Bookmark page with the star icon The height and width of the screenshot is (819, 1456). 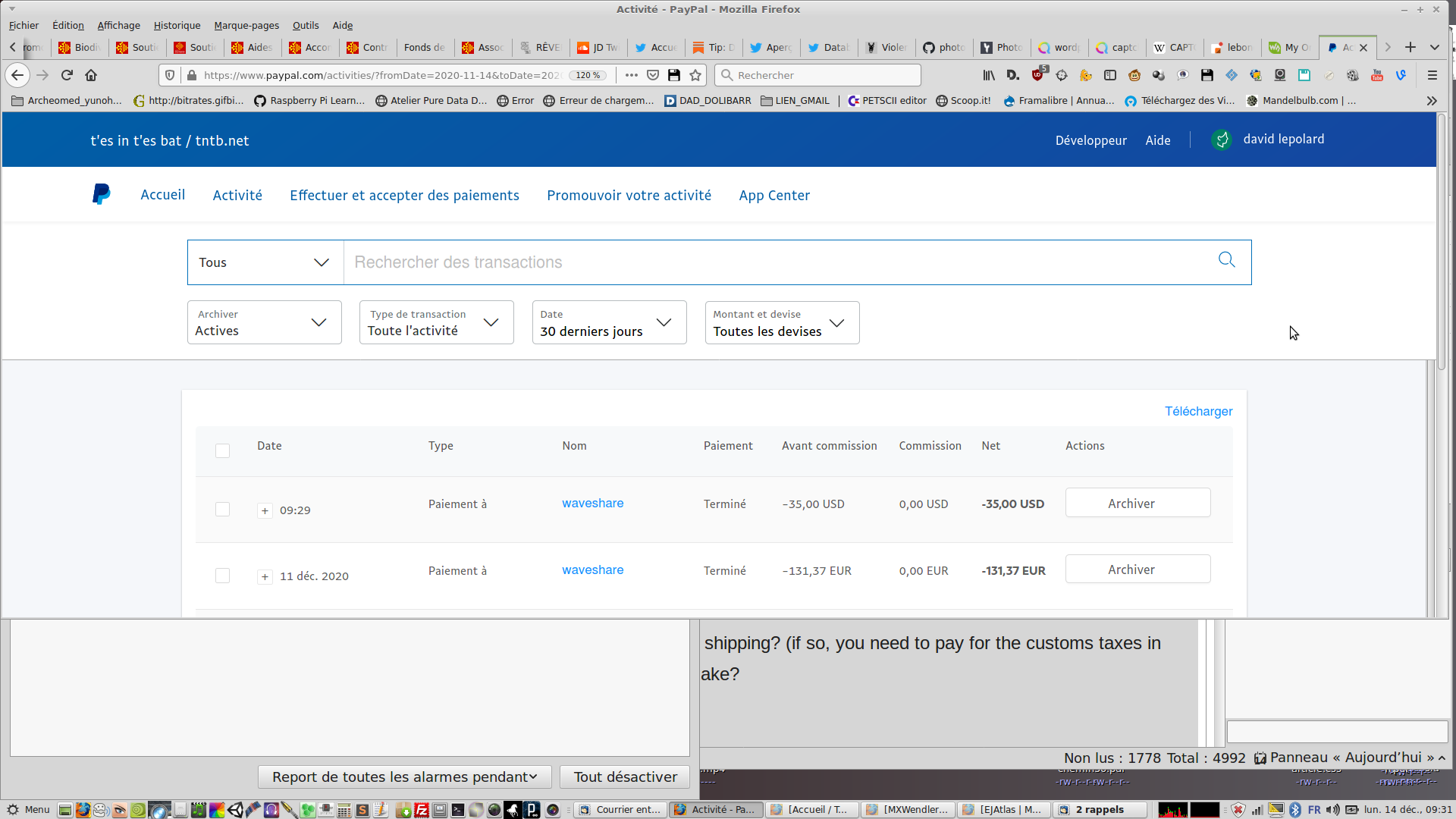[x=695, y=75]
